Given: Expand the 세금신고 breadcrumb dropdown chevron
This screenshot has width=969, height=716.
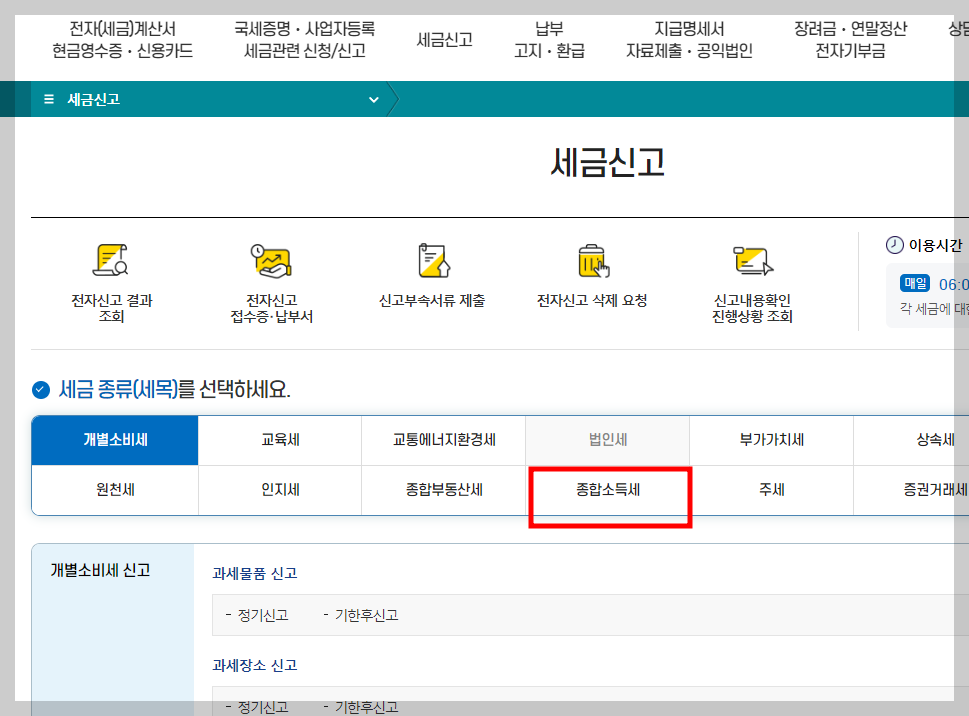Looking at the screenshot, I should coord(373,99).
